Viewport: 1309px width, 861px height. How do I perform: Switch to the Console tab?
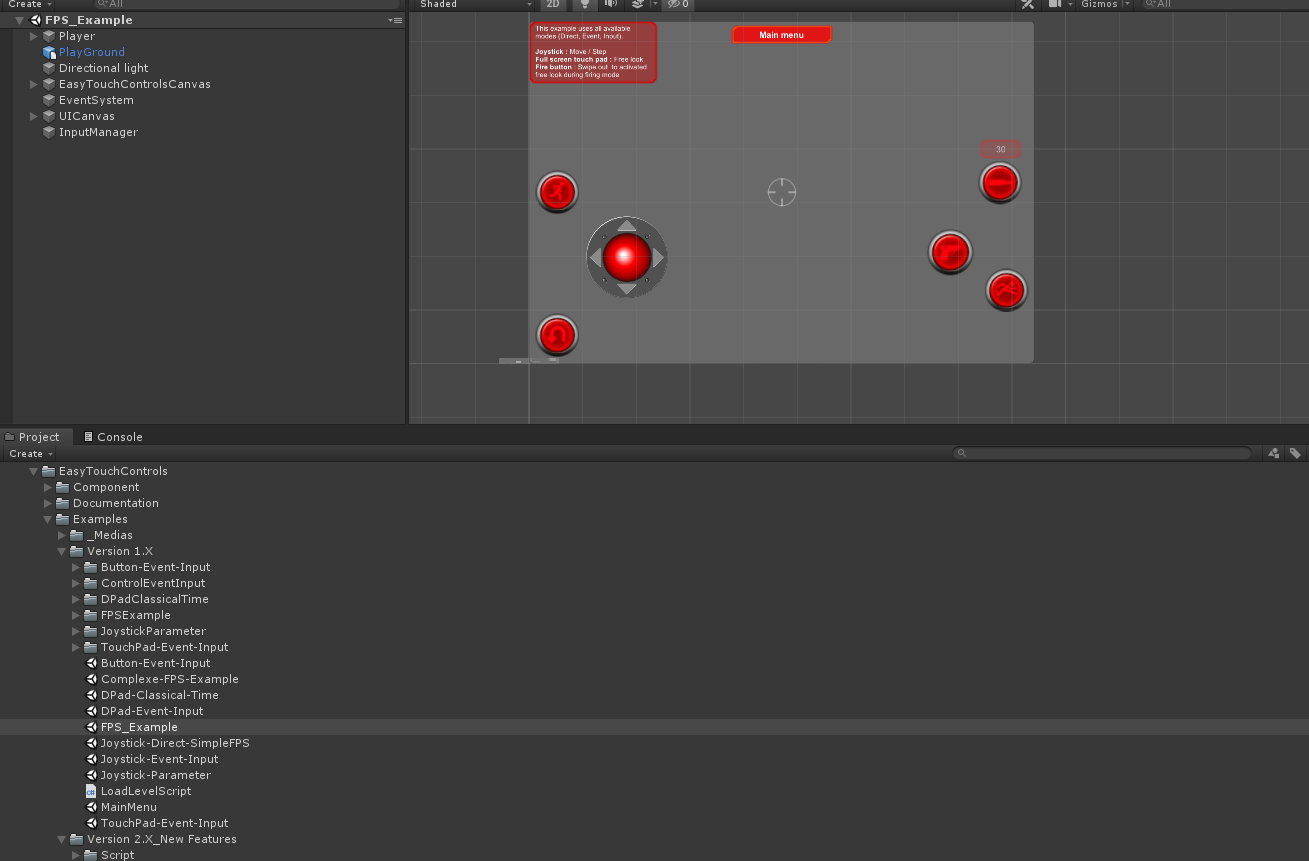pos(113,436)
